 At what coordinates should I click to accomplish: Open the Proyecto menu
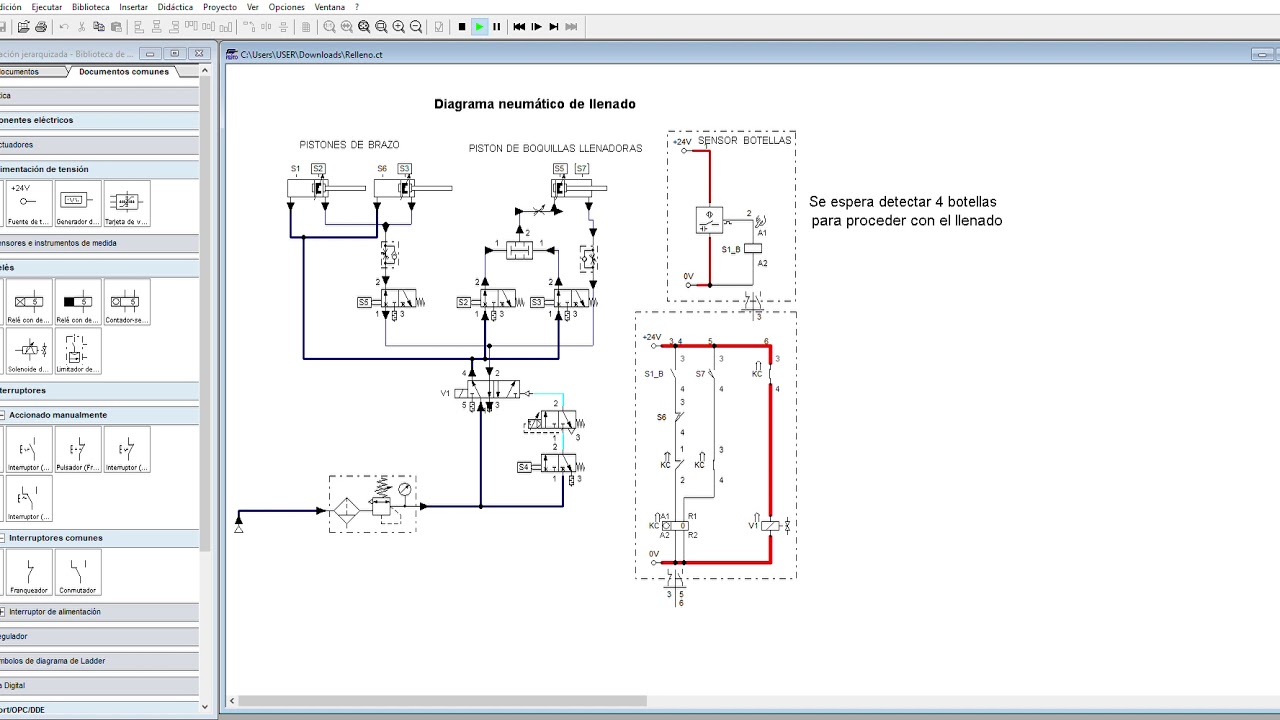220,7
